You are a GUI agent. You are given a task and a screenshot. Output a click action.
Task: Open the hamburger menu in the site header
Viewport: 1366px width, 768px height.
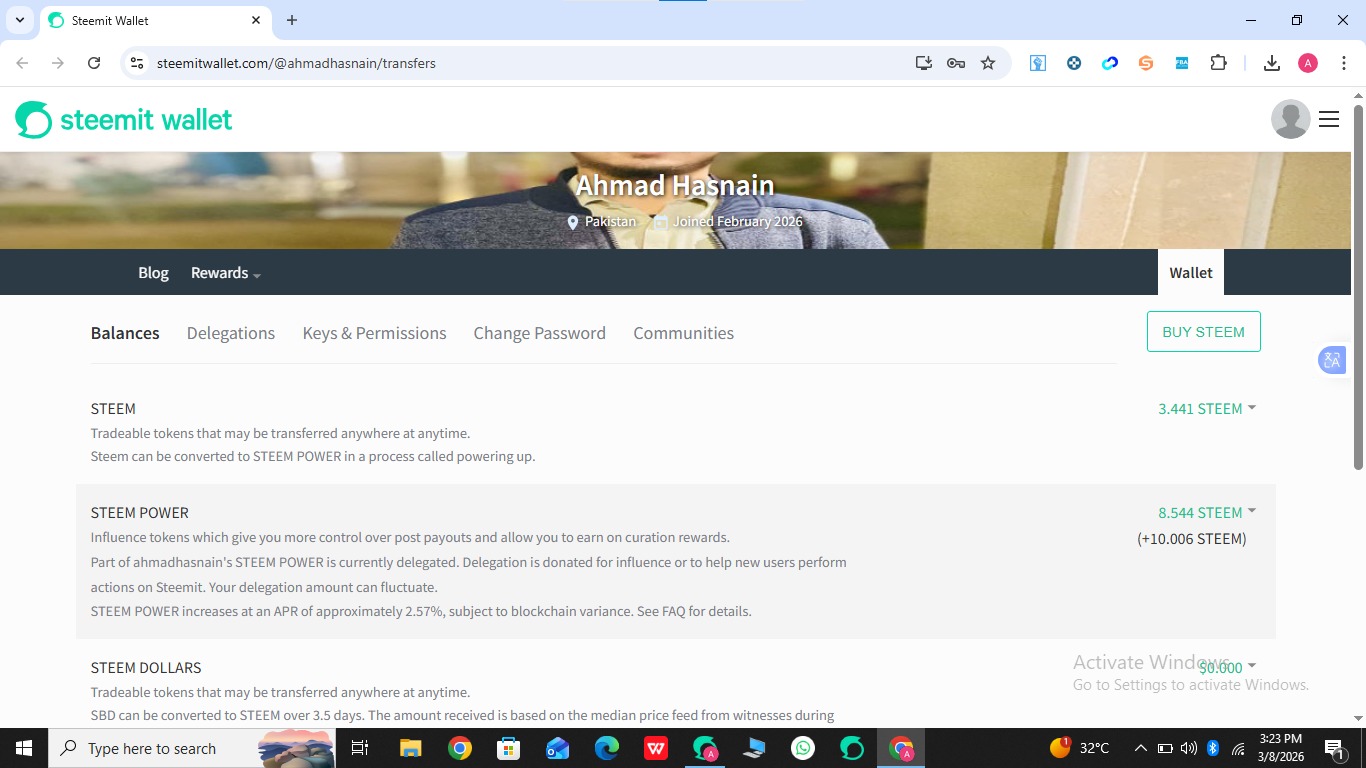click(x=1329, y=119)
